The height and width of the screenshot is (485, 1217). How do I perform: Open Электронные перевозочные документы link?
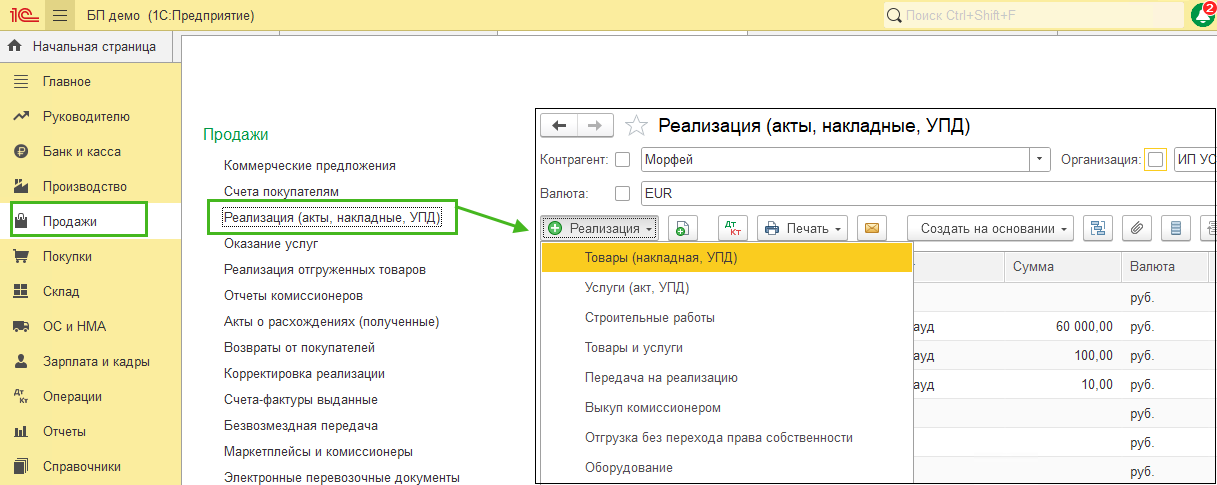[x=342, y=478]
